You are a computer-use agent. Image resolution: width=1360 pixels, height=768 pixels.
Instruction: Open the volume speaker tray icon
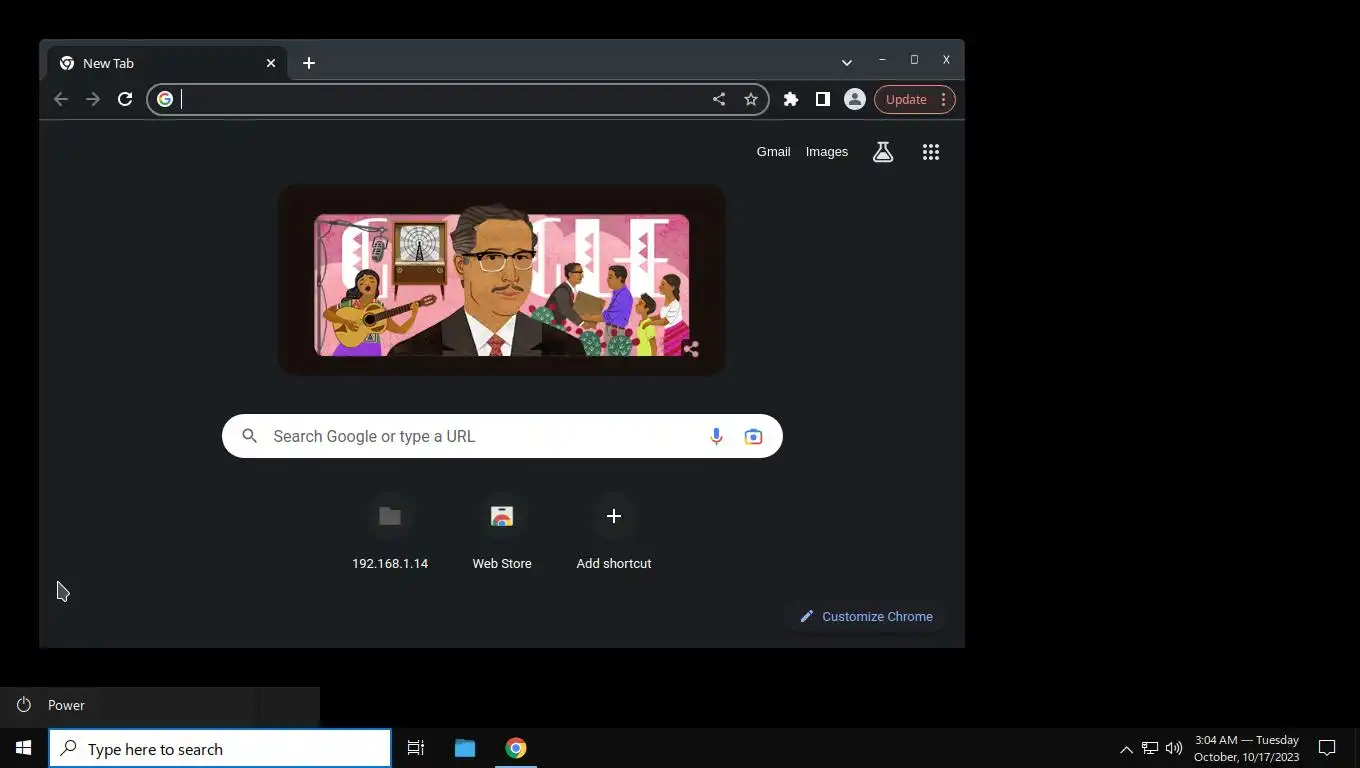pos(1174,748)
